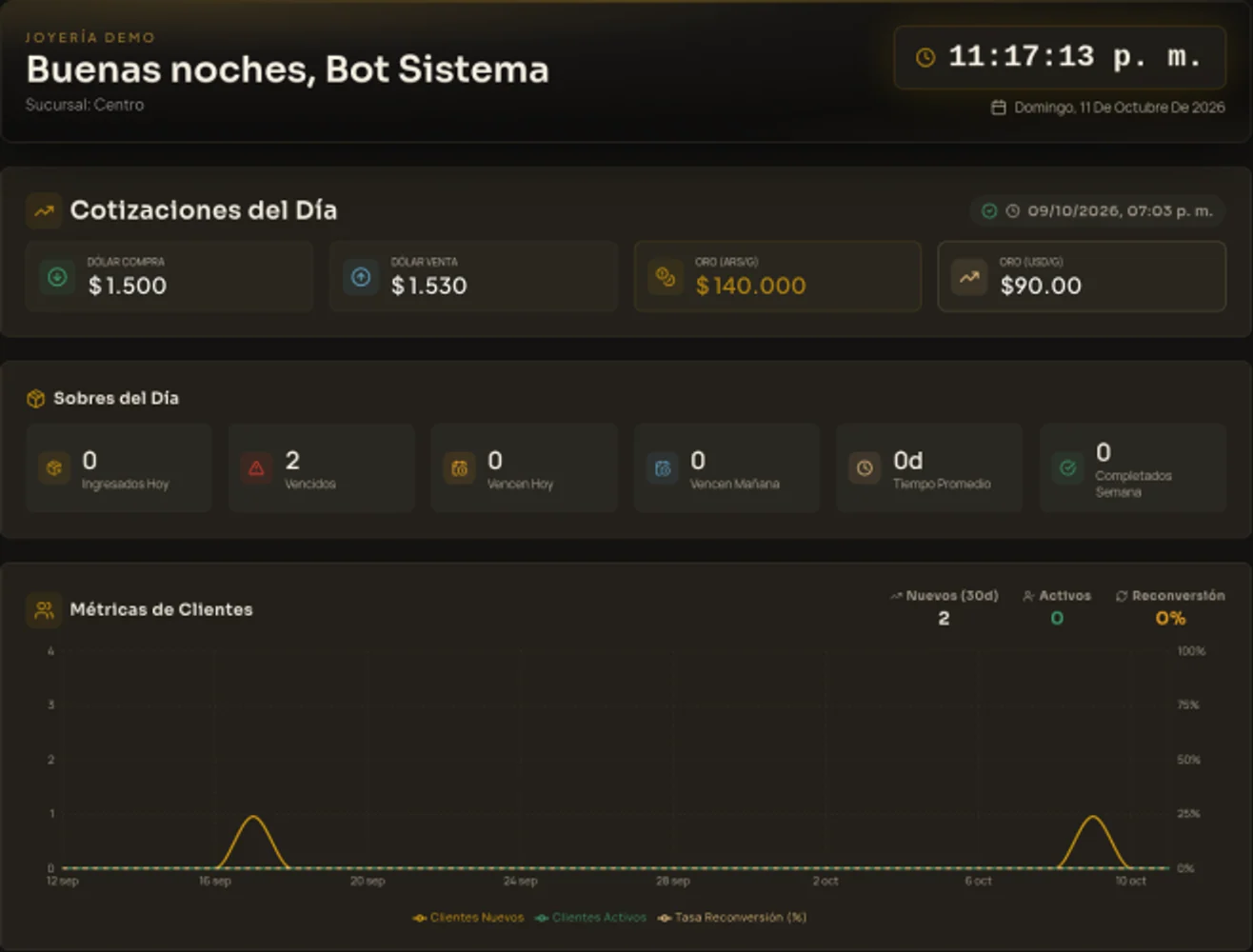Click the clock icon beside the time
1253x952 pixels.
(925, 58)
